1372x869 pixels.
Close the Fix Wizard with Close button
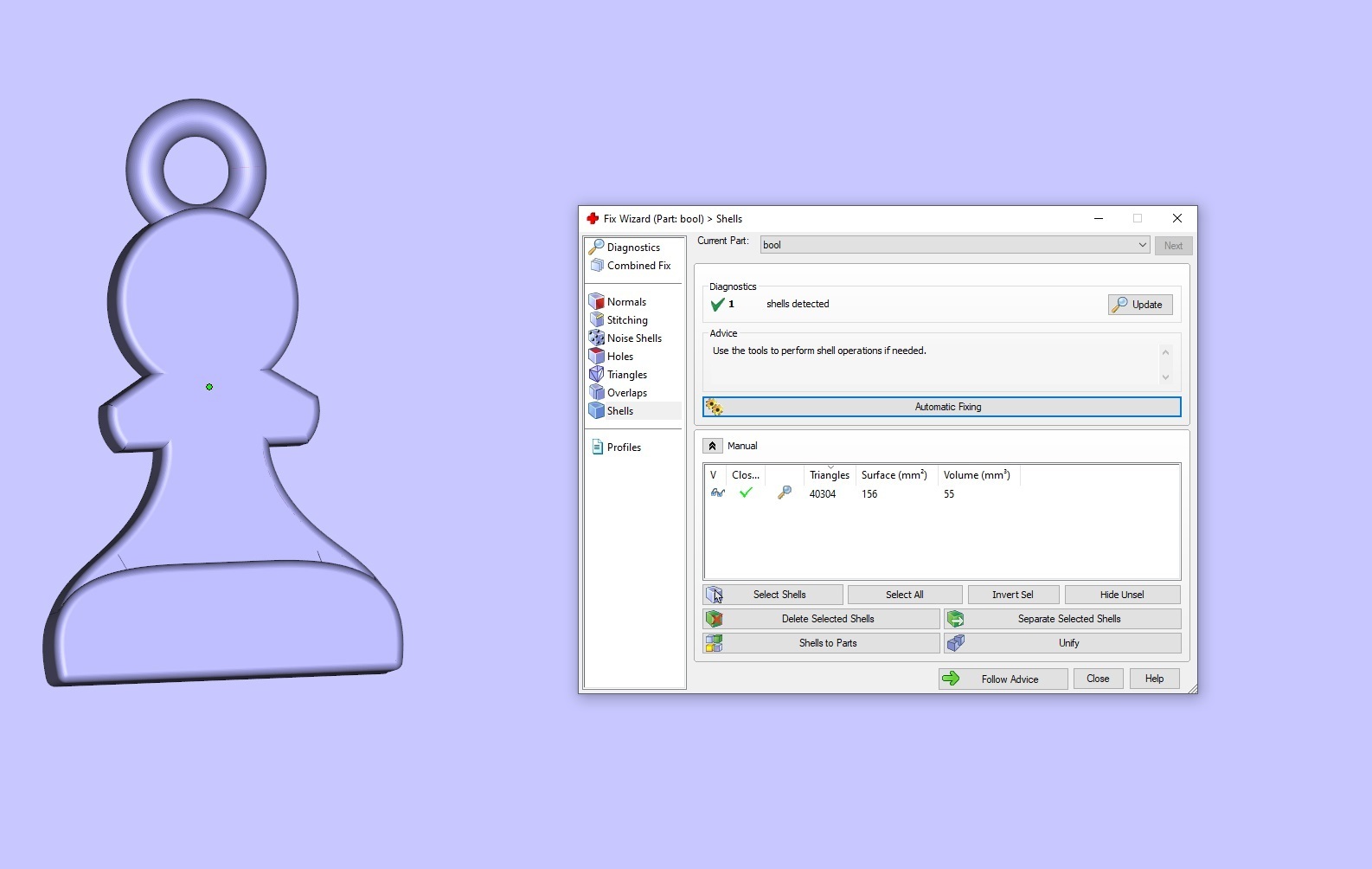pos(1098,679)
